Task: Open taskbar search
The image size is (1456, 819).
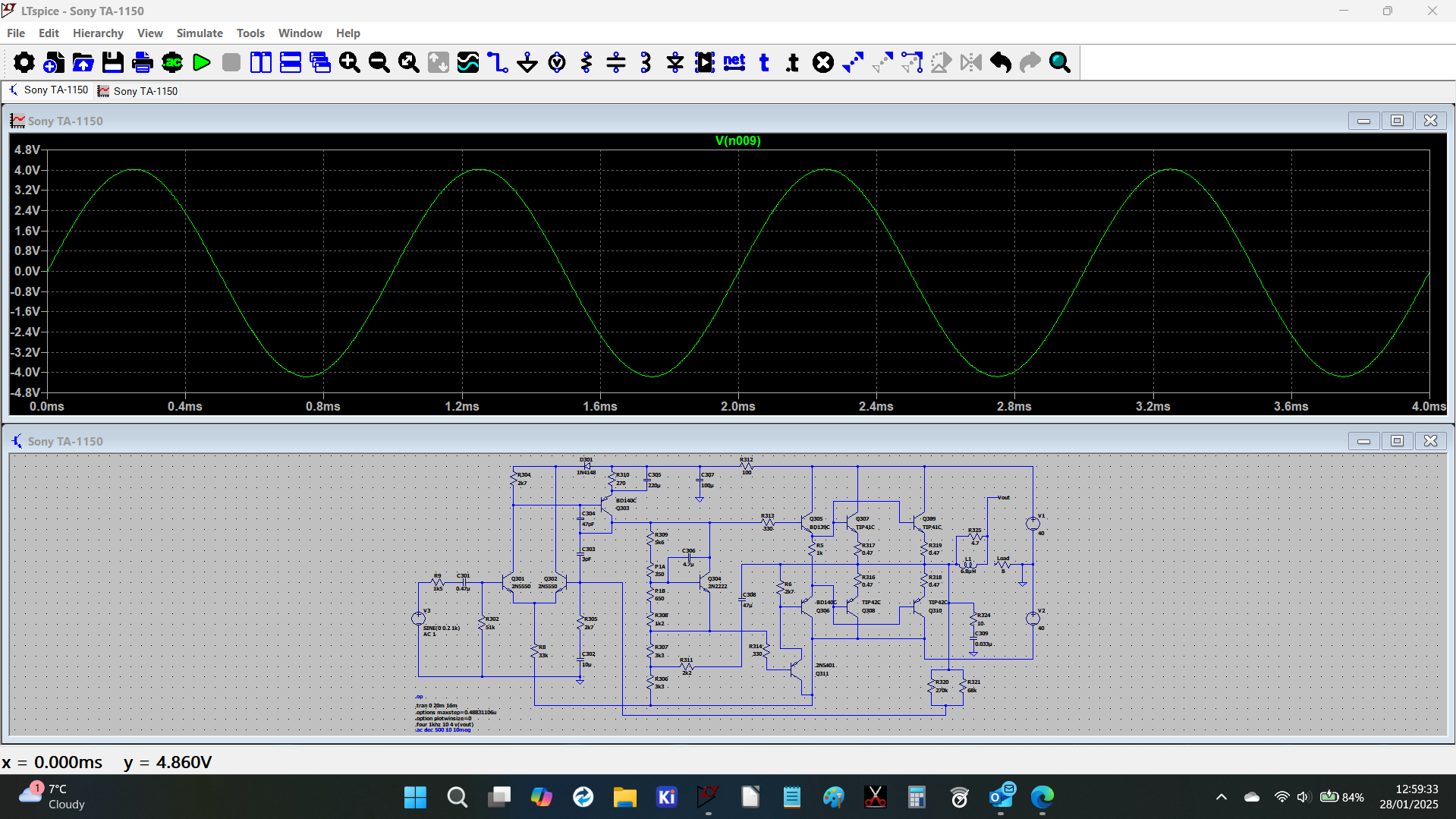Action: pyautogui.click(x=457, y=797)
